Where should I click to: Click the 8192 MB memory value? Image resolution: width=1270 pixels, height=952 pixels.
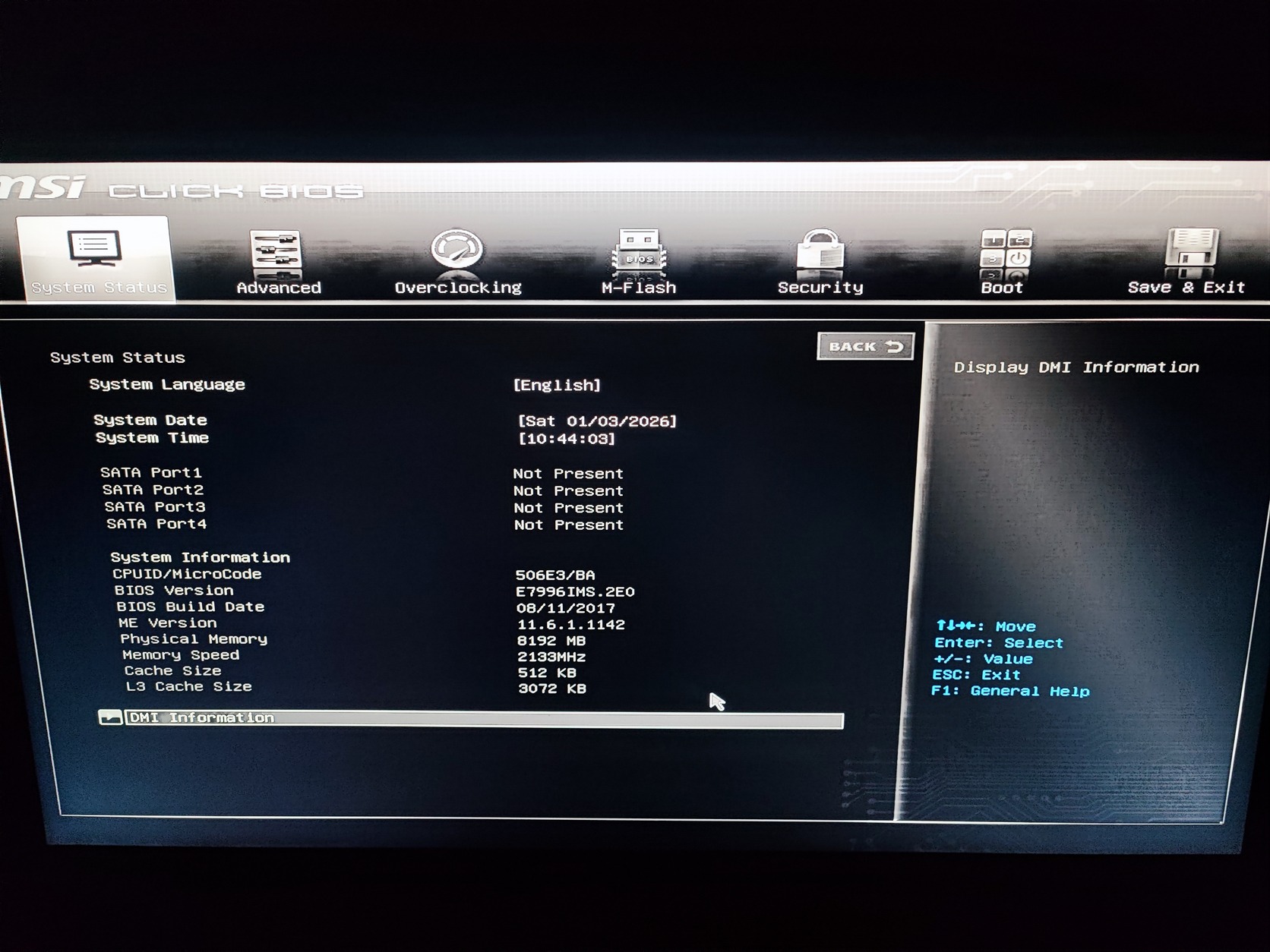coord(551,641)
